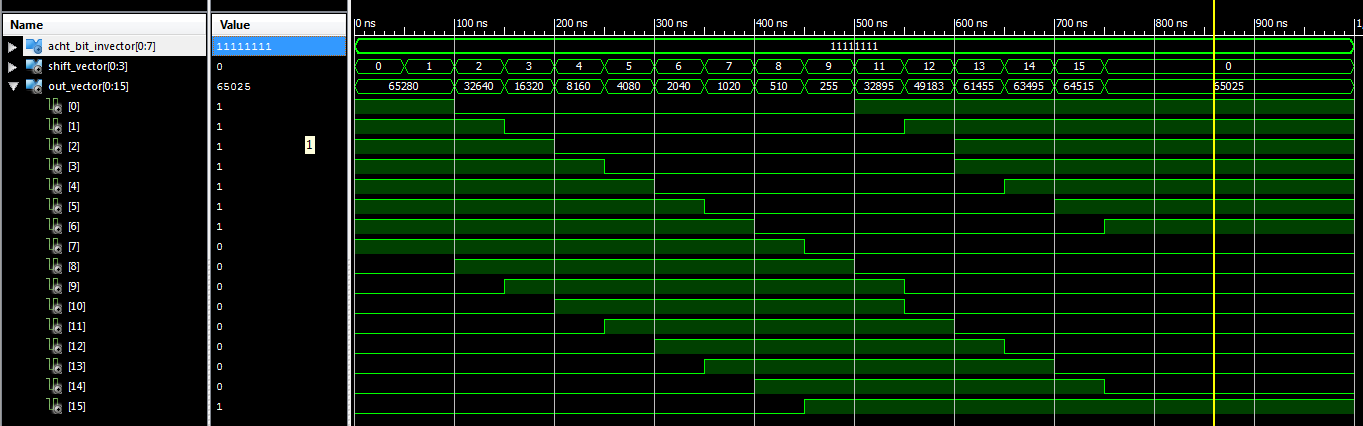Click the signal icon for bit [11]
This screenshot has height=426, width=1363.
point(55,326)
